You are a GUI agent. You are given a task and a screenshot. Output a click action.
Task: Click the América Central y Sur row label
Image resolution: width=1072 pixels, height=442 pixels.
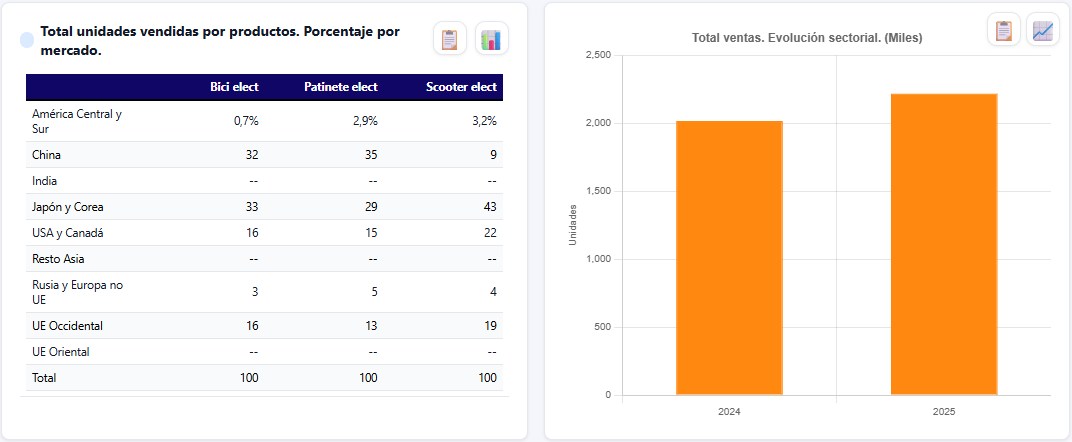pyautogui.click(x=77, y=121)
